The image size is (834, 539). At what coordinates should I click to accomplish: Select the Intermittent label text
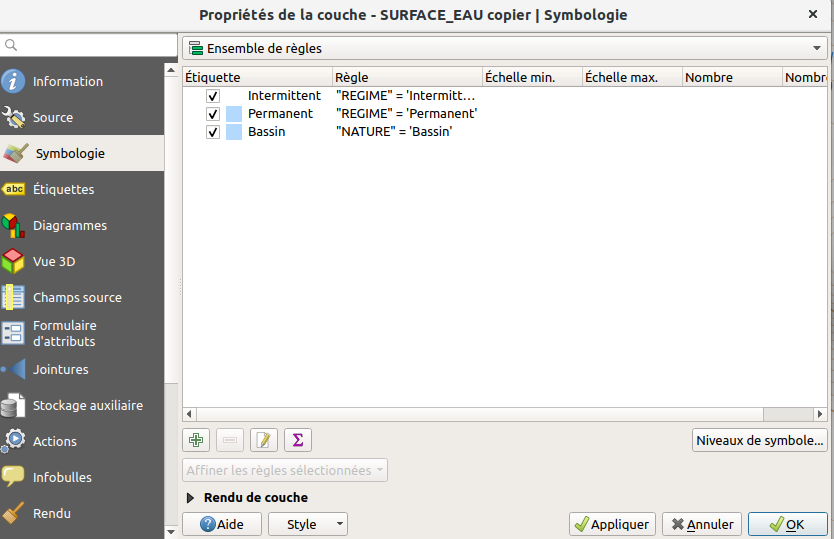285,96
